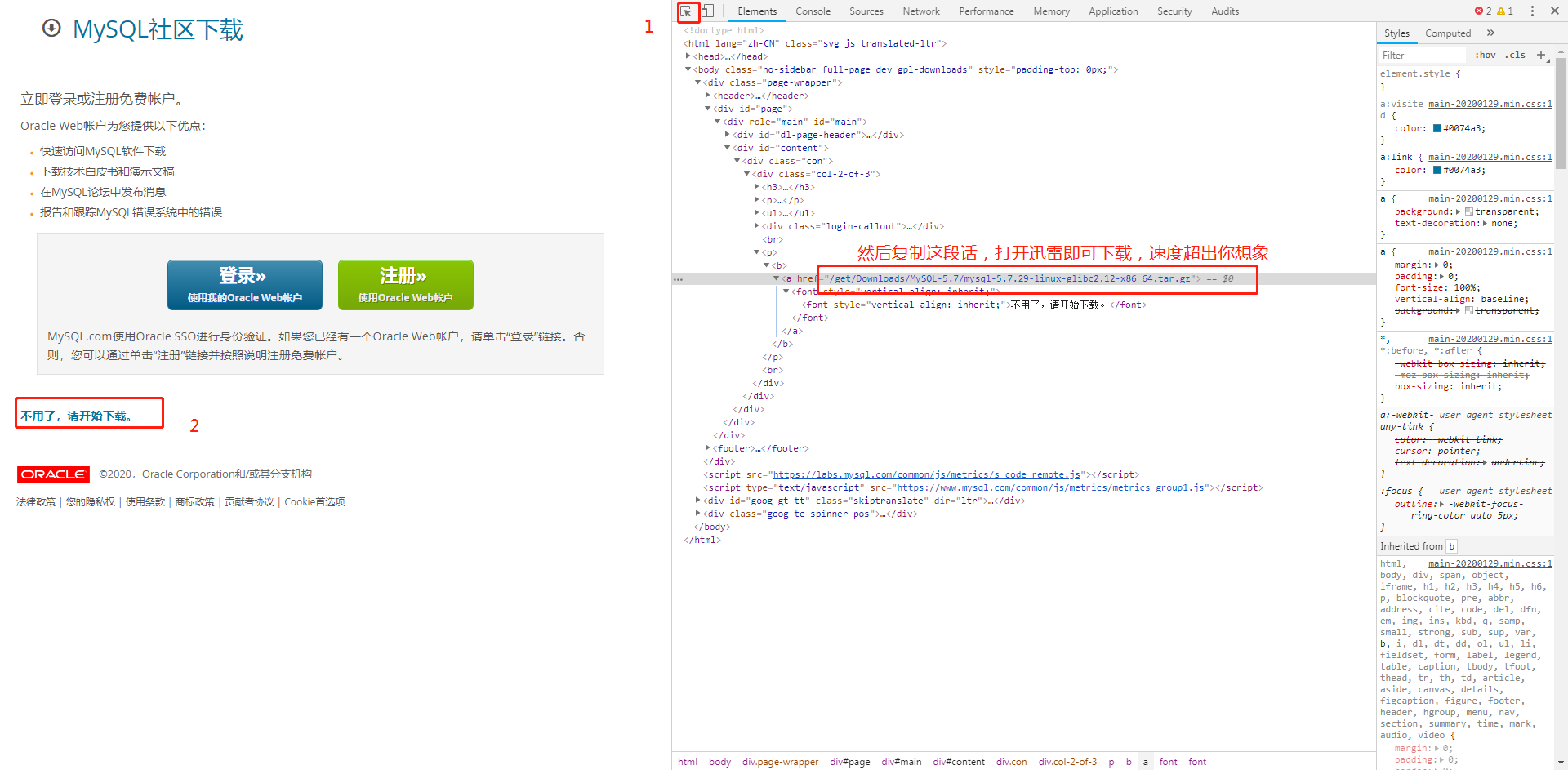Expand the margin shorthand property triangle
The height and width of the screenshot is (770, 1568).
coord(1437,265)
